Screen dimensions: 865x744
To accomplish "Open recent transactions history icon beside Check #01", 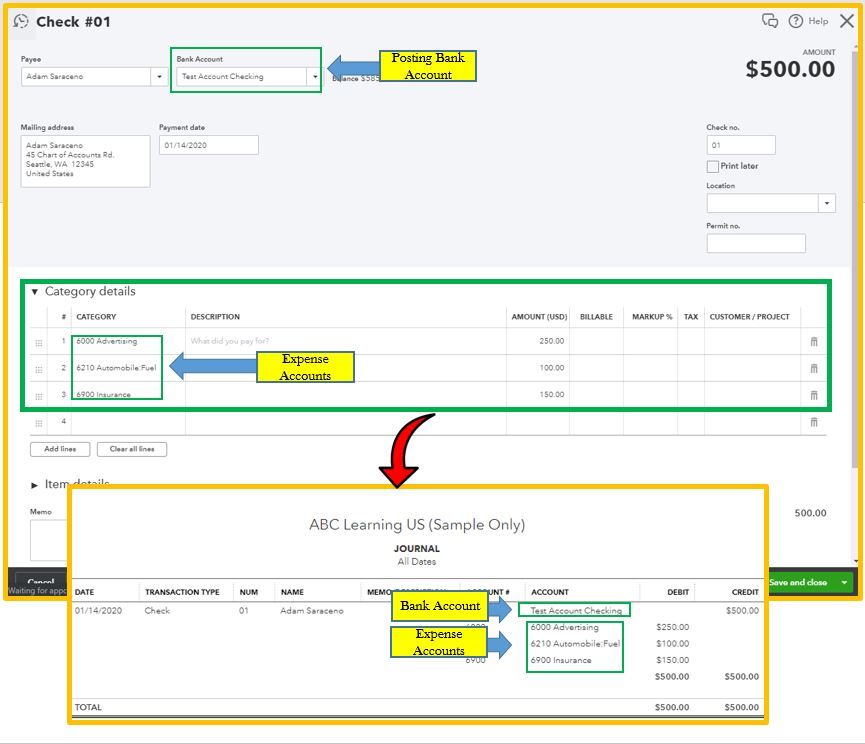I will point(21,22).
